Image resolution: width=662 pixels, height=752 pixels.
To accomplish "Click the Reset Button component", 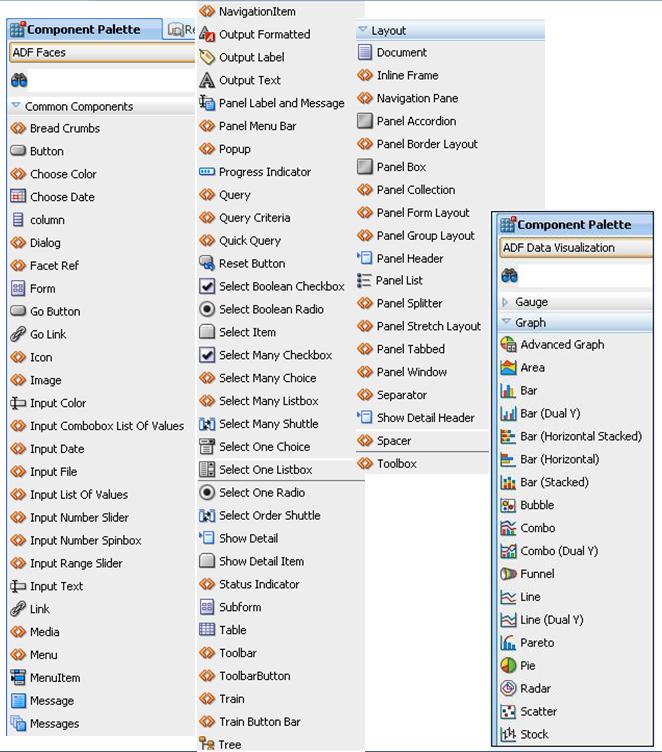I will coord(251,264).
